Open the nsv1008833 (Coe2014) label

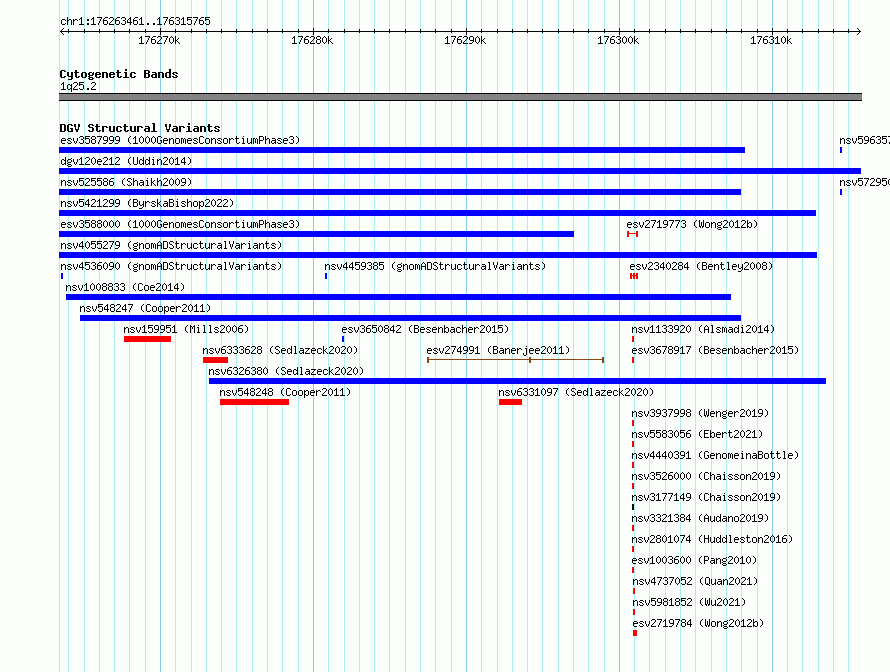125,287
